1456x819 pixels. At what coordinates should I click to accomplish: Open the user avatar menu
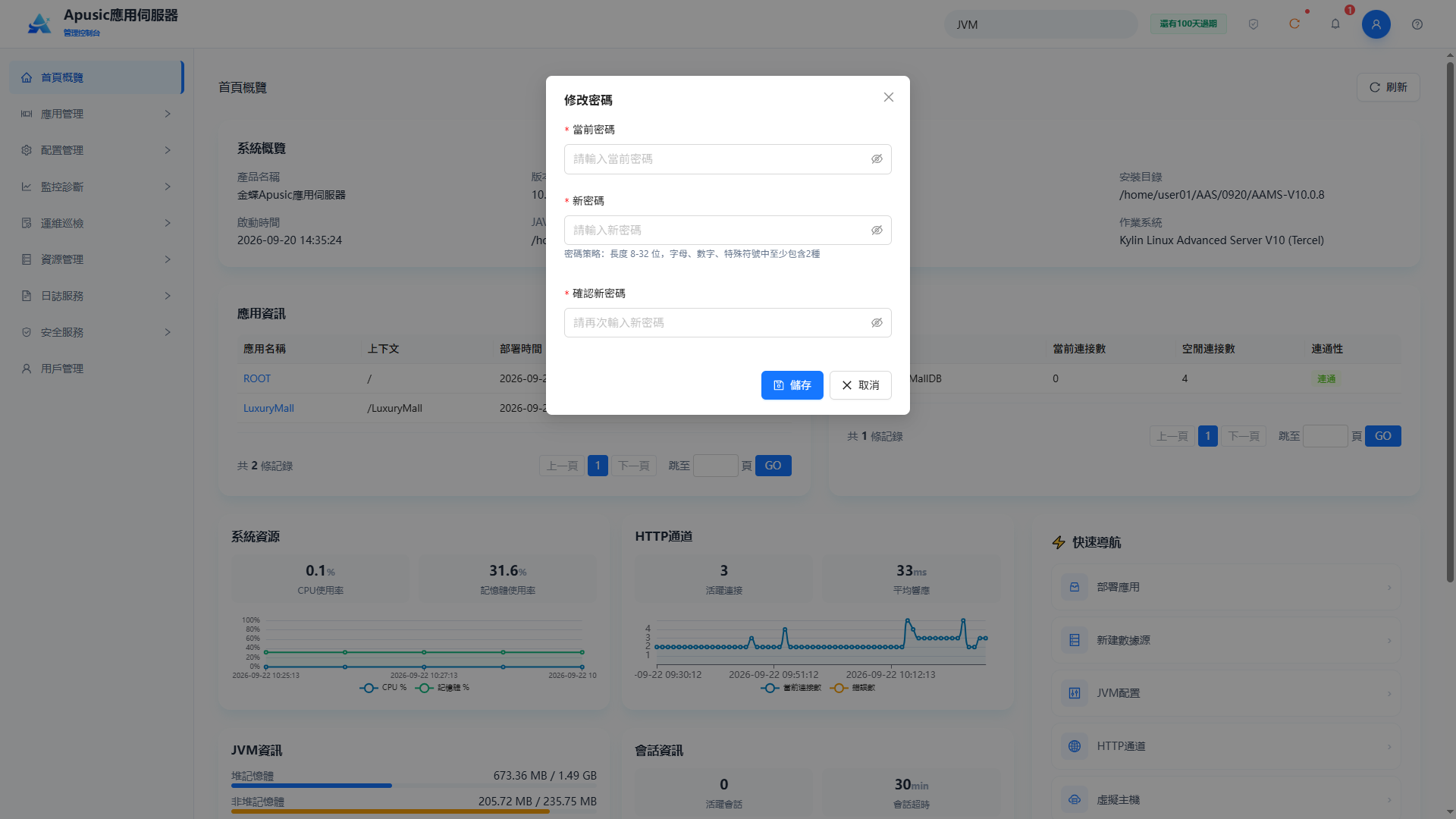point(1376,24)
